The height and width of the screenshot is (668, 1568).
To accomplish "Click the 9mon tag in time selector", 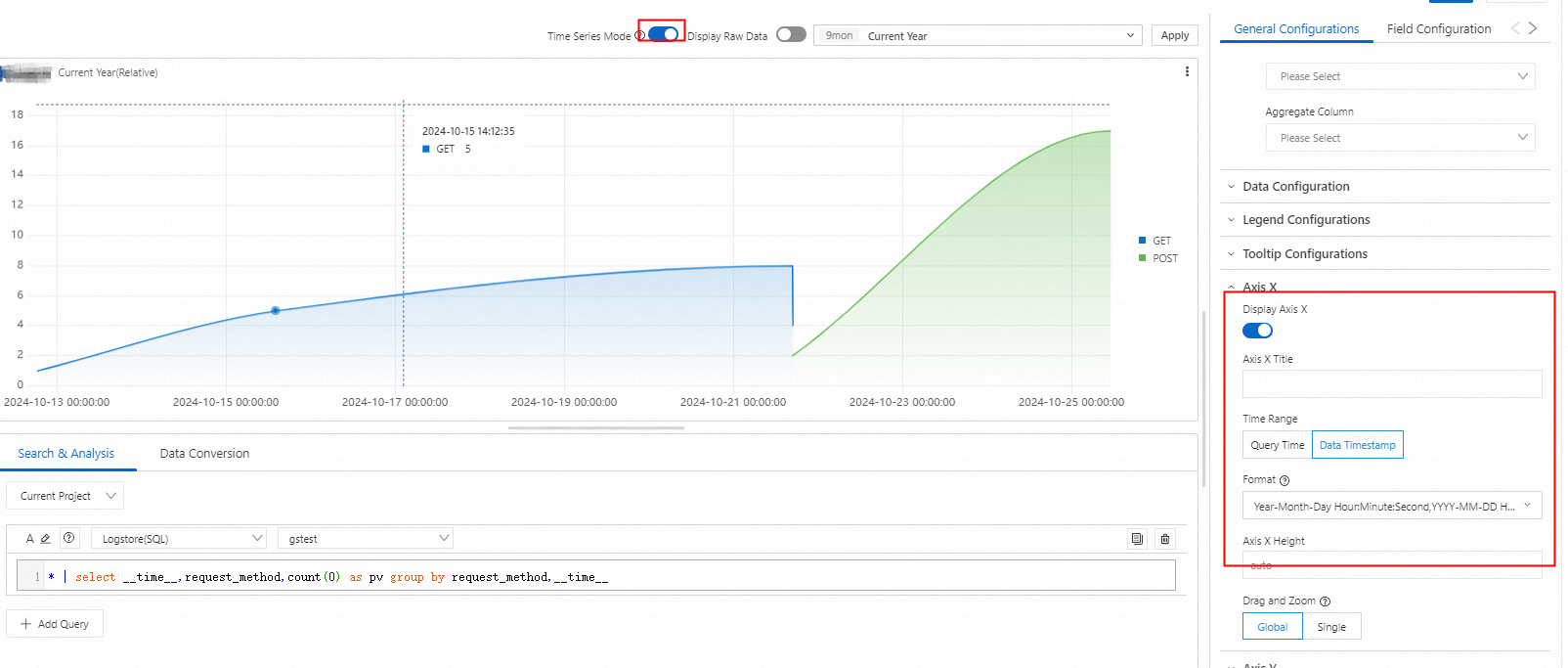I will pyautogui.click(x=839, y=35).
